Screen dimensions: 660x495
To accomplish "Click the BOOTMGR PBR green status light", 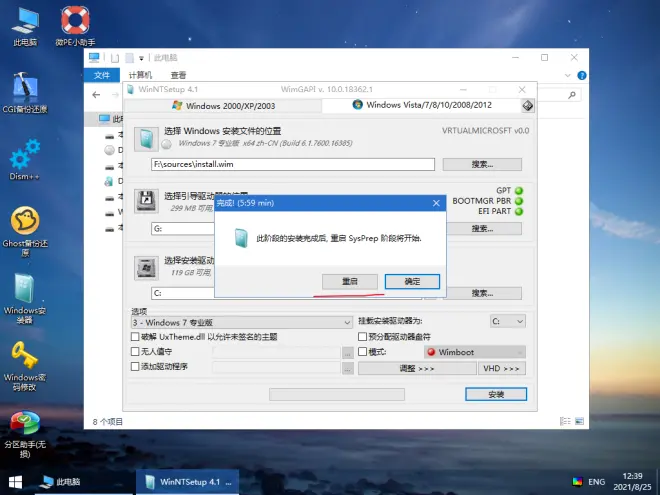I will [x=519, y=201].
